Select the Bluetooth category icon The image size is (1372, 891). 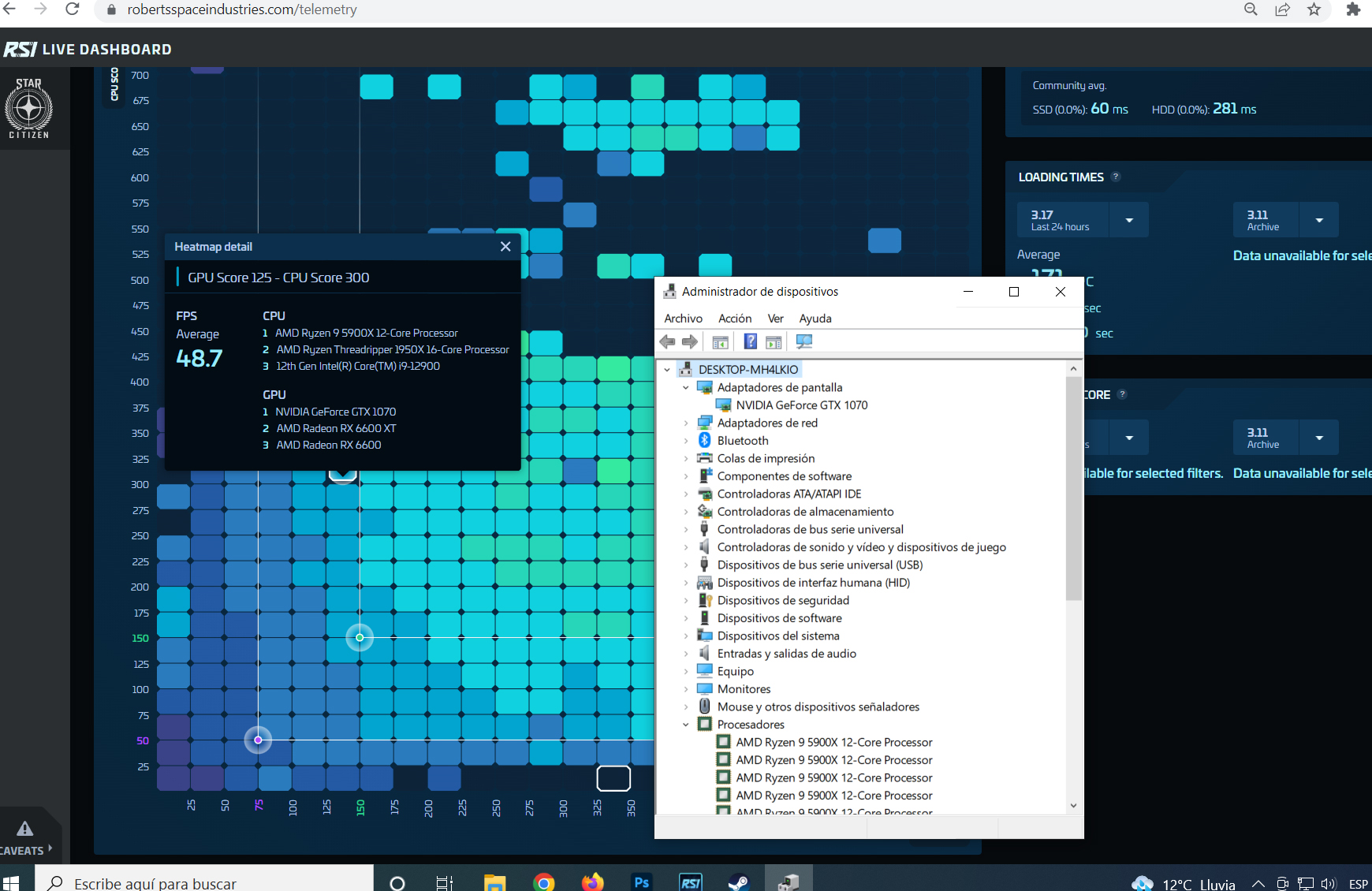click(705, 440)
